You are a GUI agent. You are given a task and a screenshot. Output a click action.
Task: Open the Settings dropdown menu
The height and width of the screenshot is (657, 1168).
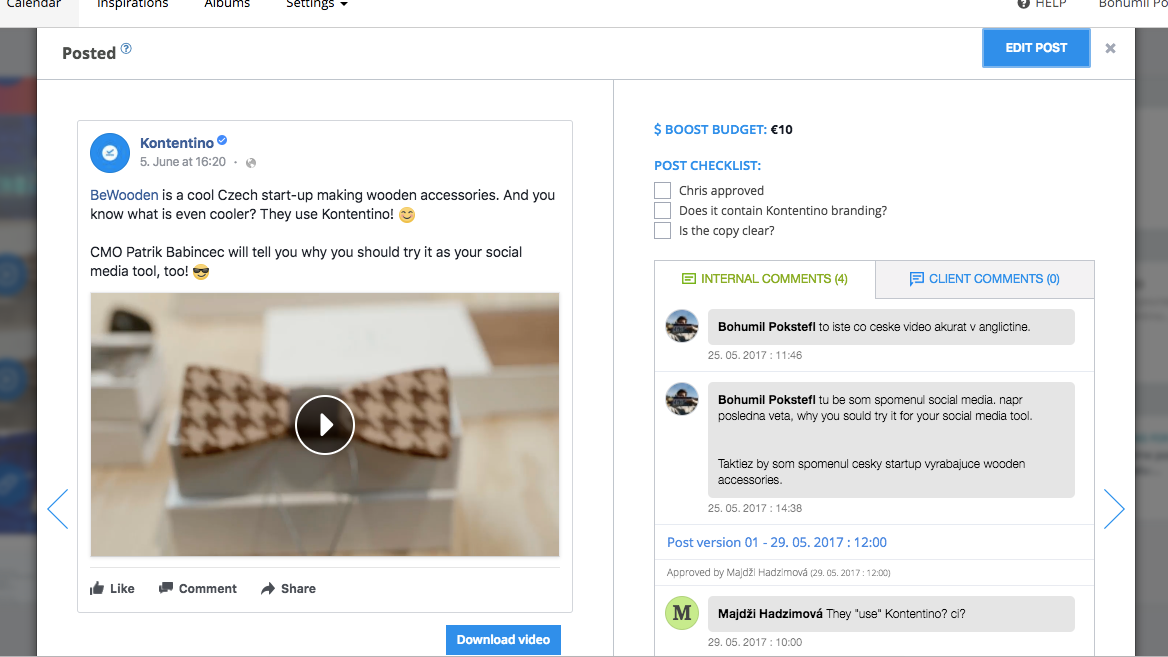[317, 4]
